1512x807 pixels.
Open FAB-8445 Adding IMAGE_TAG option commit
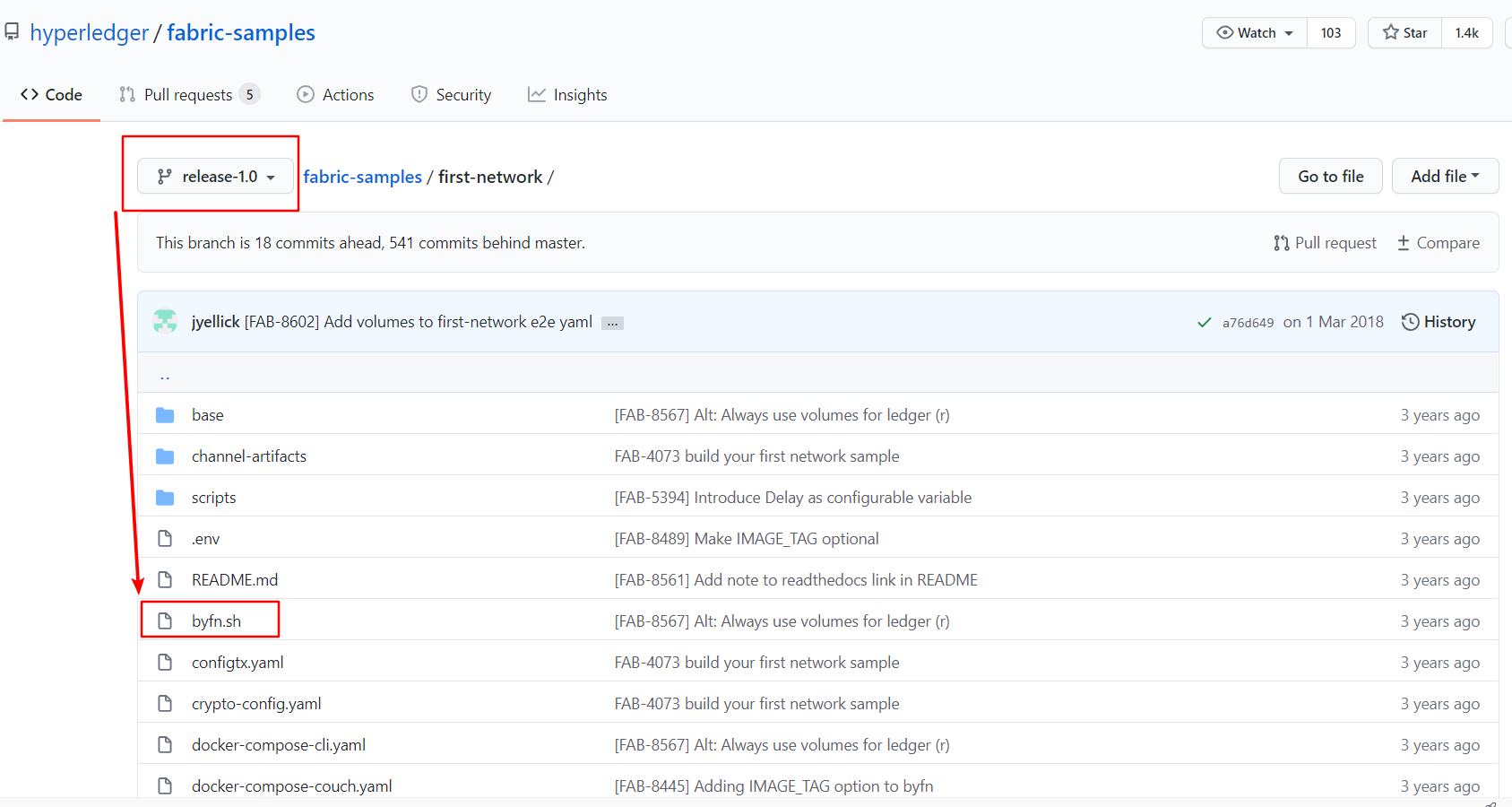click(773, 786)
